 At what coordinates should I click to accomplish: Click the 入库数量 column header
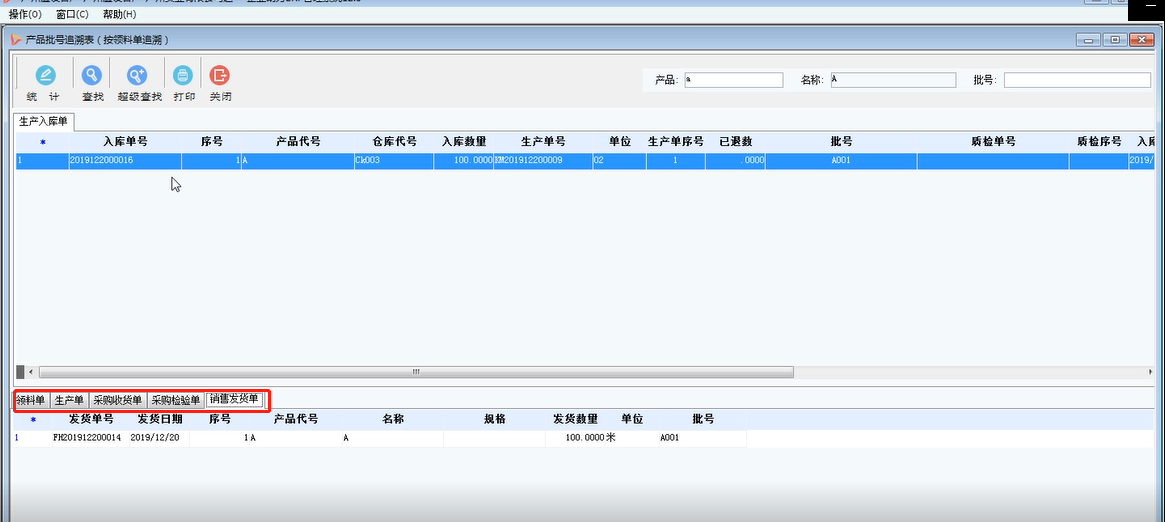(464, 142)
